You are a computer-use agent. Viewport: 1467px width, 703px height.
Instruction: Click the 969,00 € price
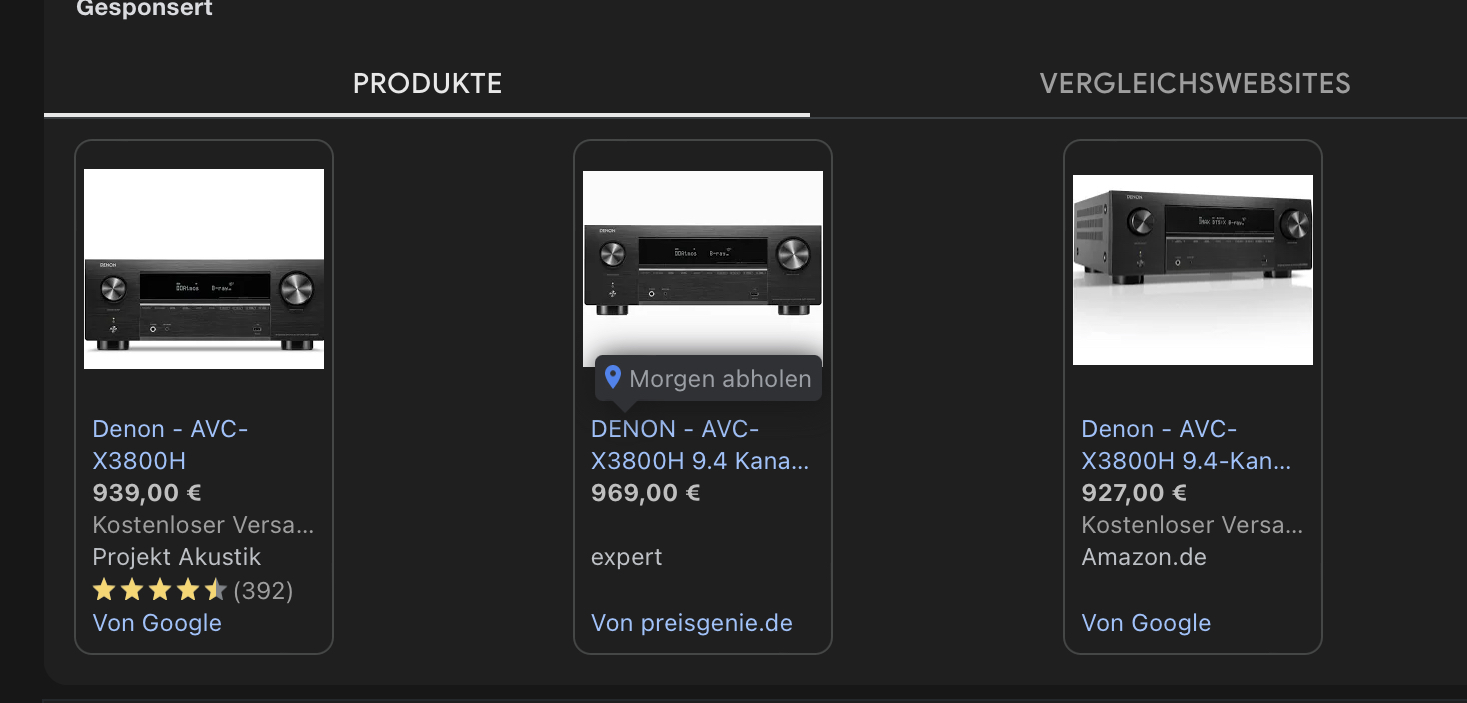pyautogui.click(x=646, y=493)
